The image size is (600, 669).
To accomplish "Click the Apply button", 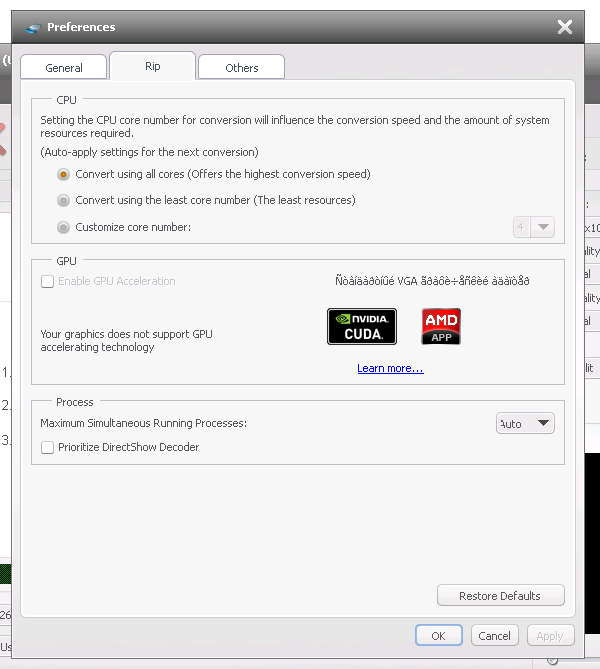I will (550, 636).
